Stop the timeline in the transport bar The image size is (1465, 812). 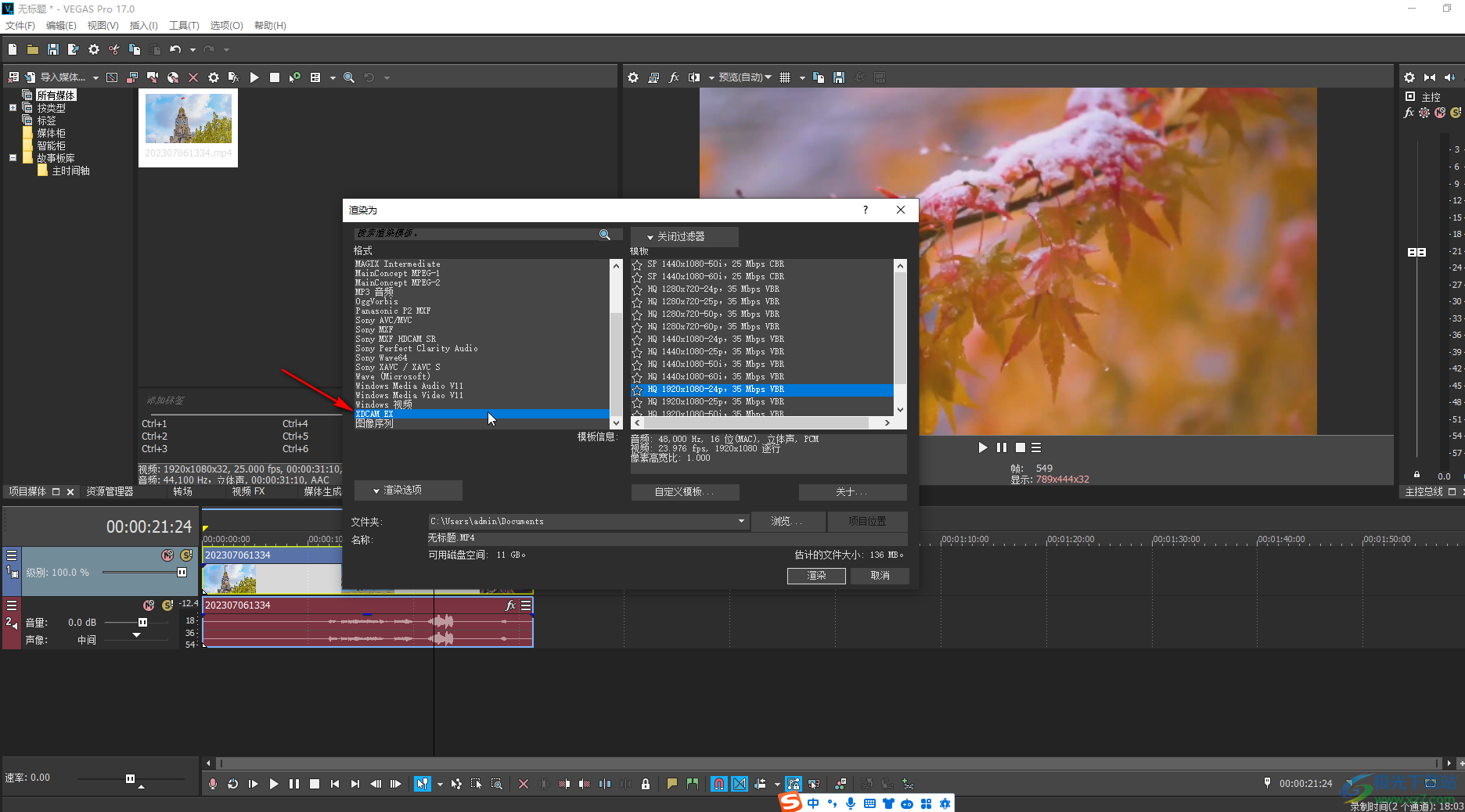pyautogui.click(x=315, y=784)
